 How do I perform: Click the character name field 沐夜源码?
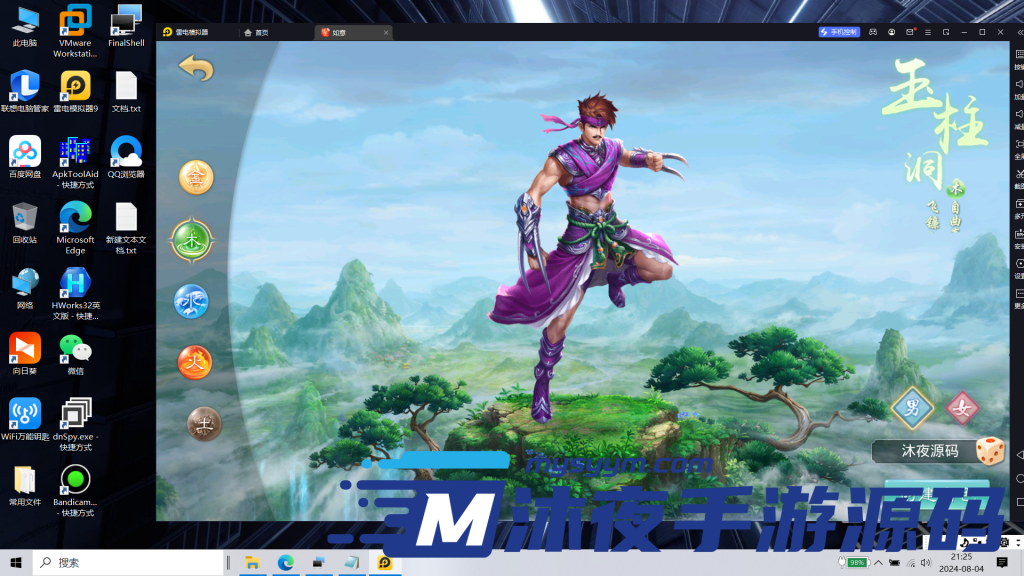(x=920, y=451)
